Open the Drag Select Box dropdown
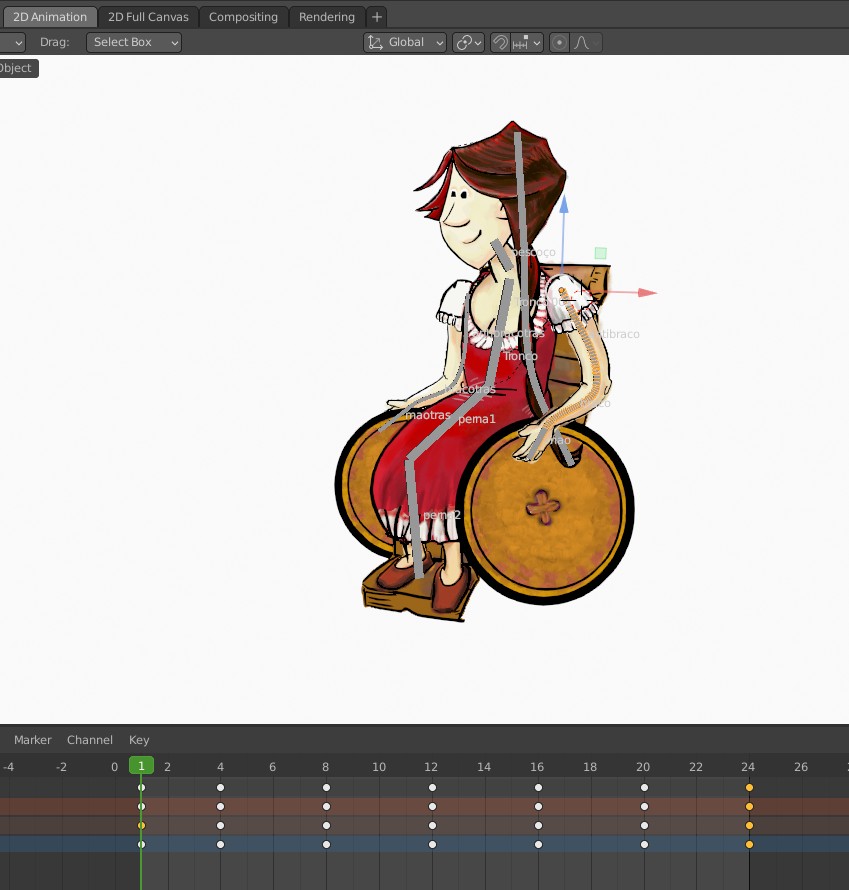This screenshot has width=849, height=890. click(x=134, y=43)
